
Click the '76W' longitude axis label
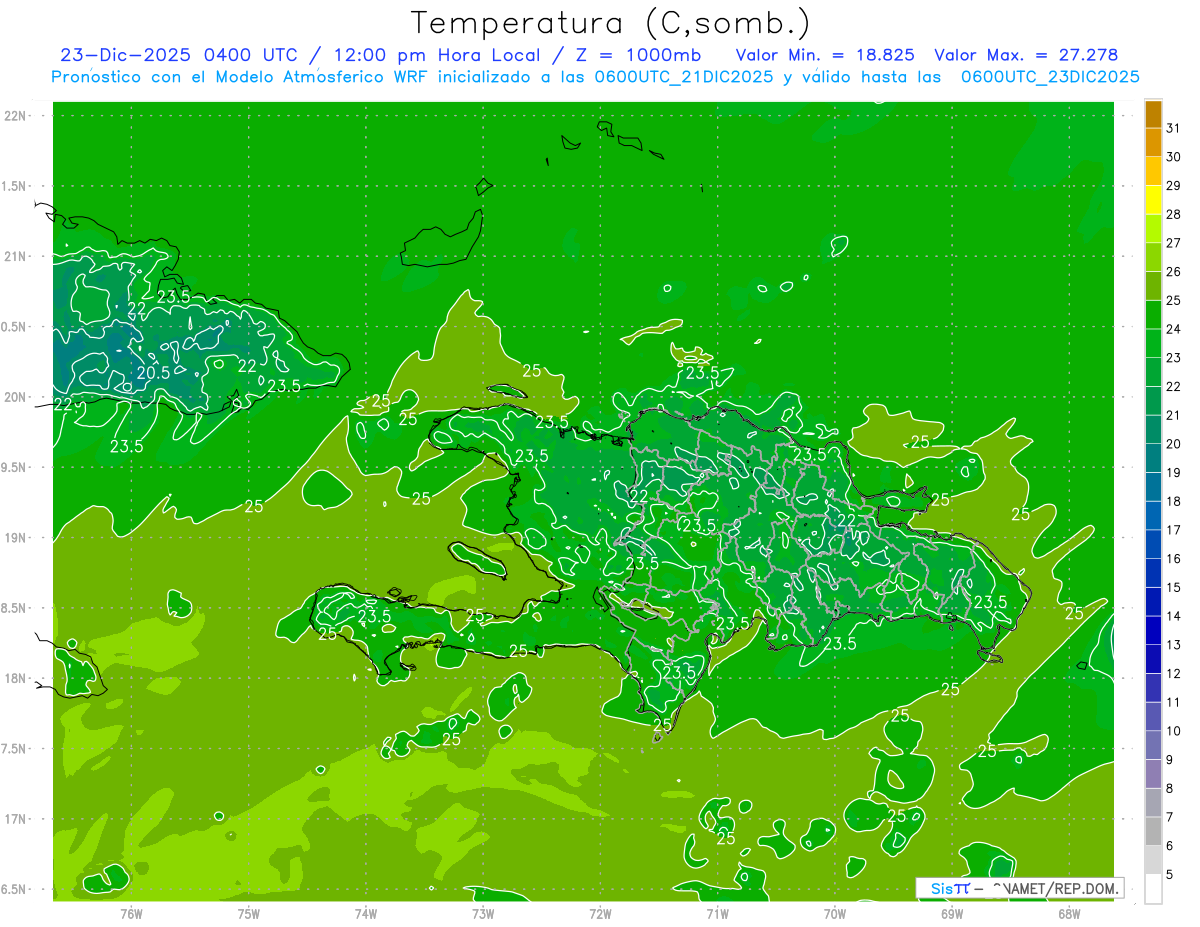click(x=131, y=914)
